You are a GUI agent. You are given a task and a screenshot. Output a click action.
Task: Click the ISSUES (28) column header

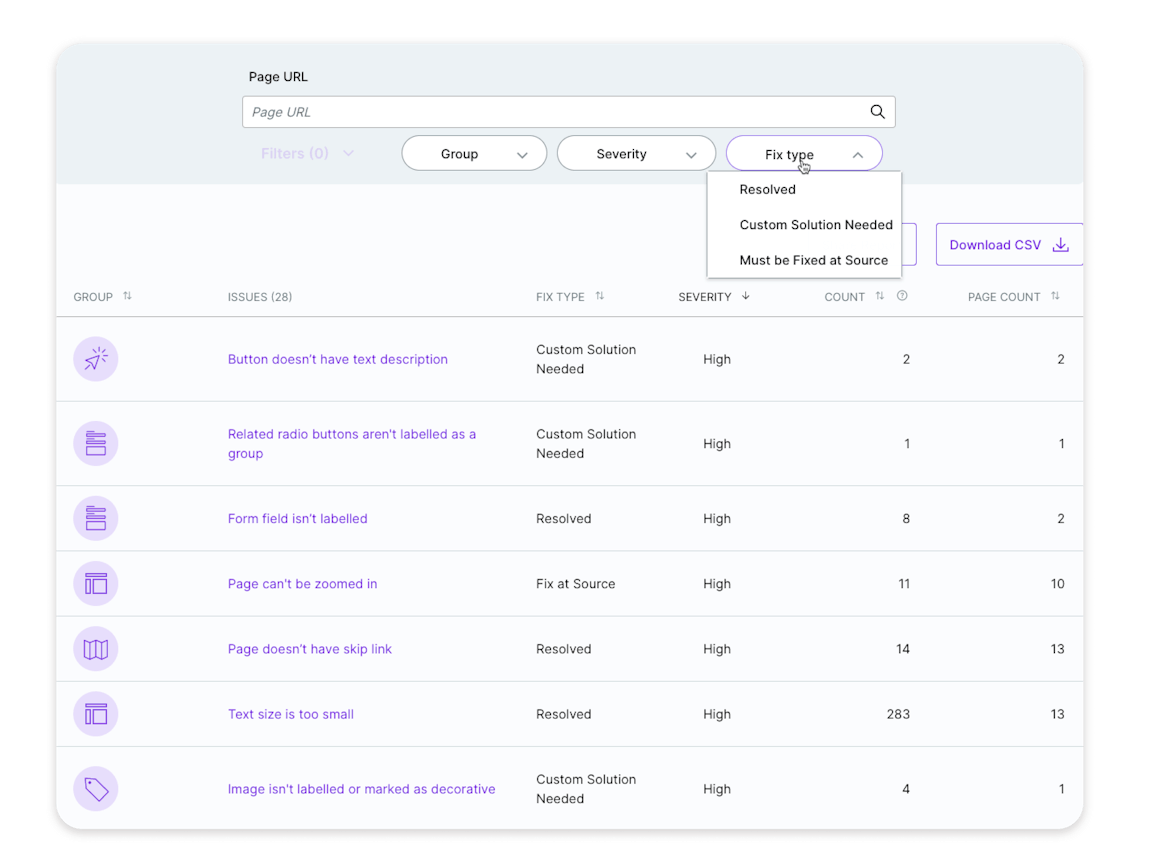[260, 297]
